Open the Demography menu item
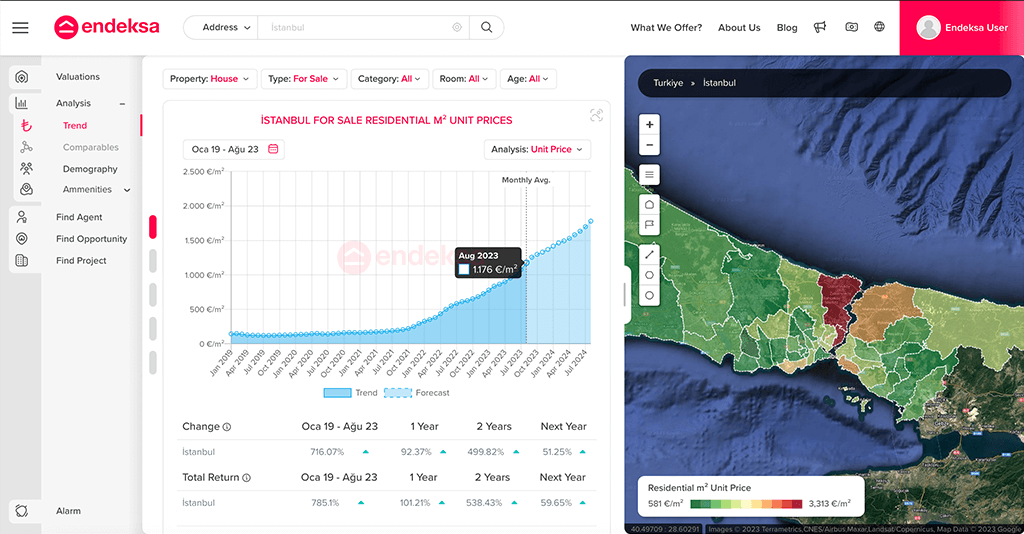This screenshot has height=534, width=1024. pyautogui.click(x=90, y=169)
